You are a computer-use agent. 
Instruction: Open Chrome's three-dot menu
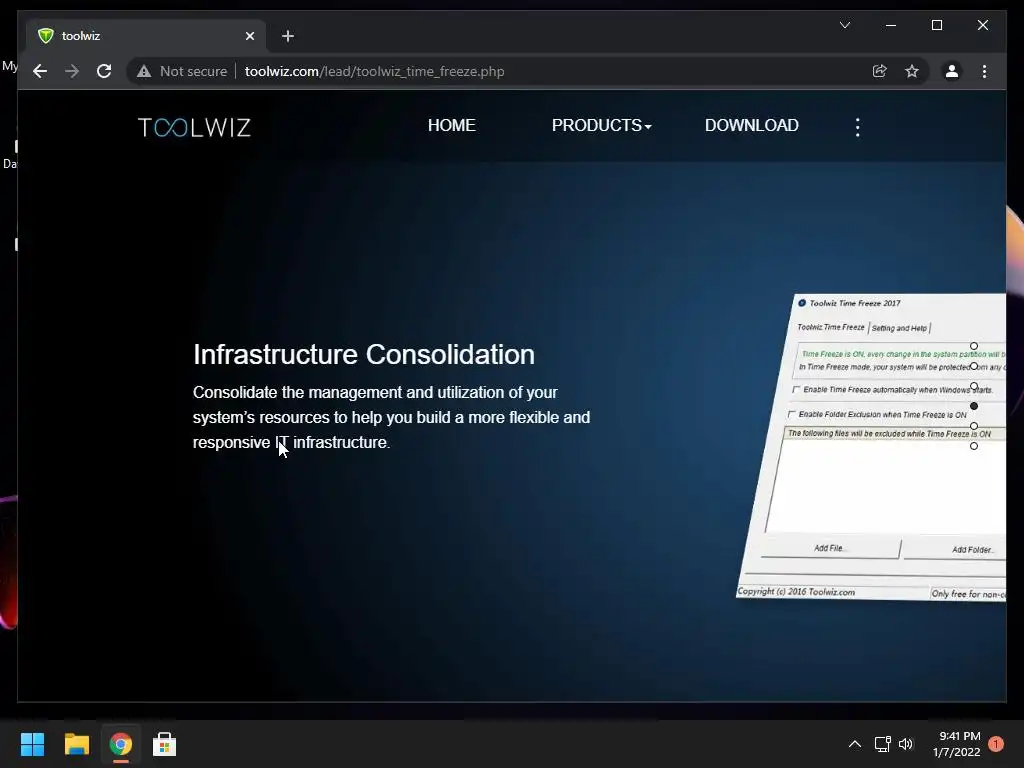pyautogui.click(x=984, y=71)
